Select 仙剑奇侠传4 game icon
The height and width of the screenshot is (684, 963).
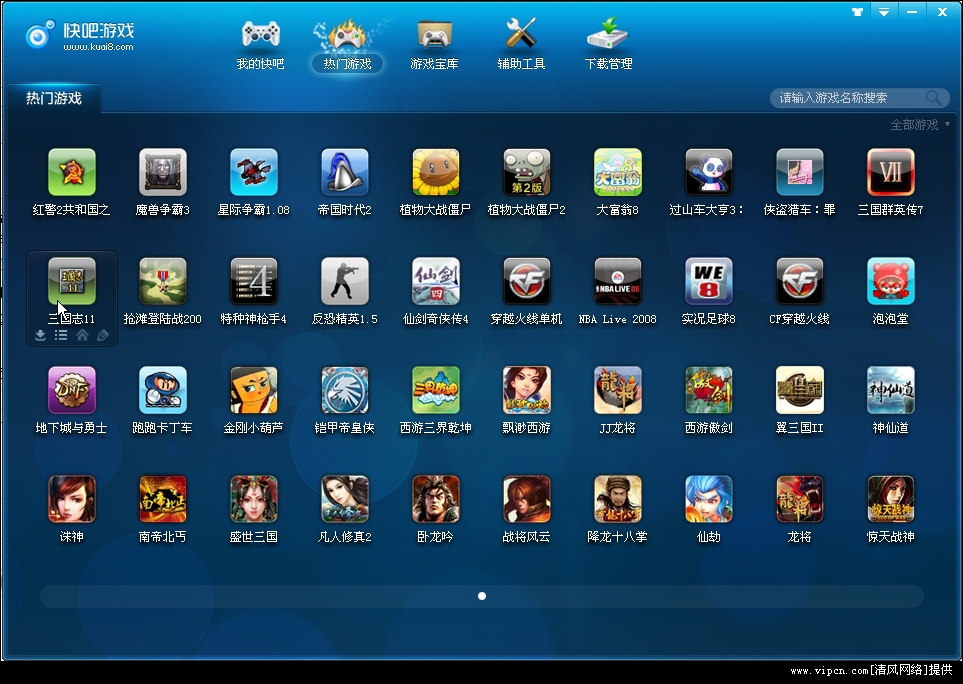[x=435, y=281]
